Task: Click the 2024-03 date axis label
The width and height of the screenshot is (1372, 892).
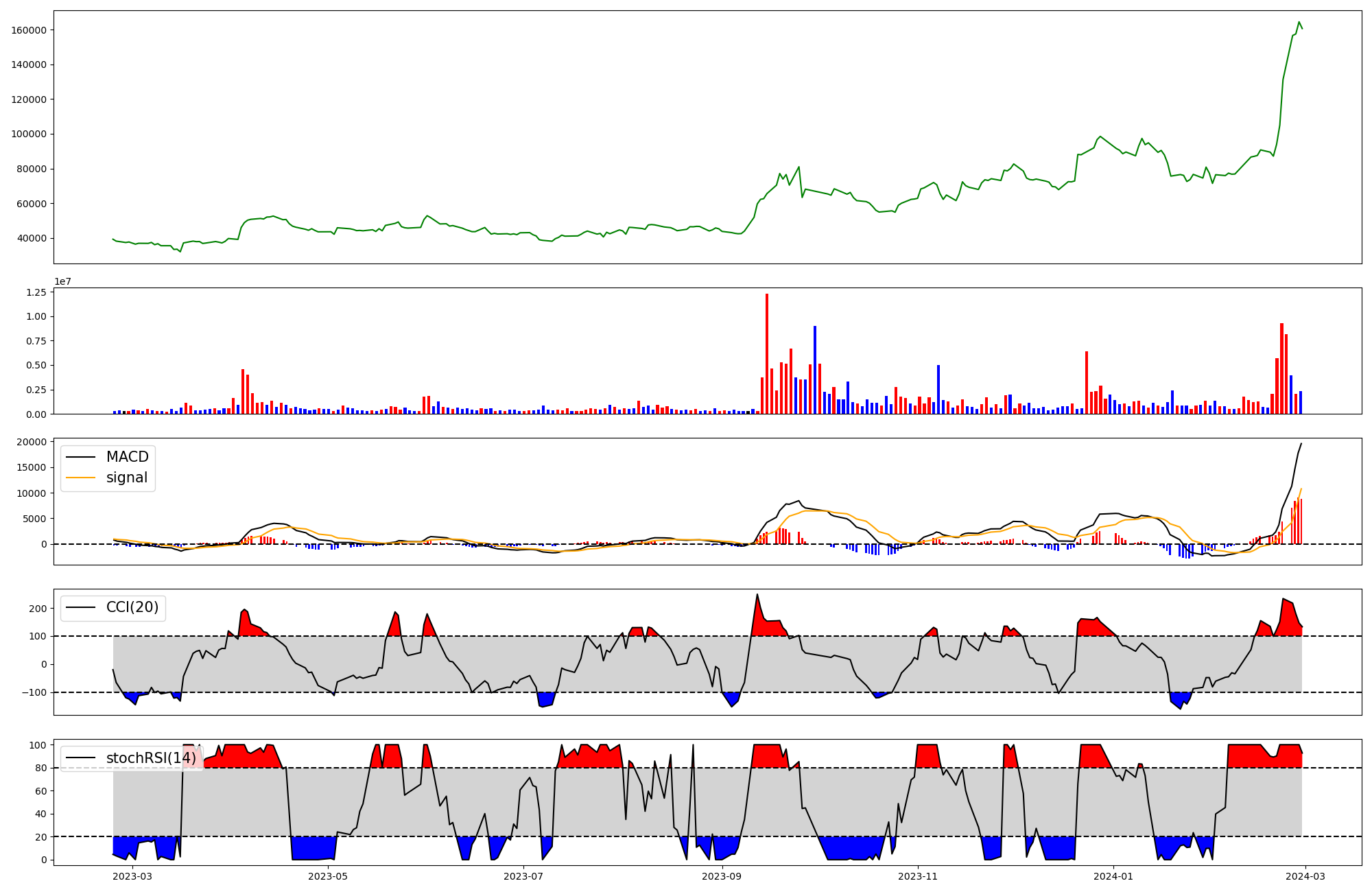Action: point(1305,876)
